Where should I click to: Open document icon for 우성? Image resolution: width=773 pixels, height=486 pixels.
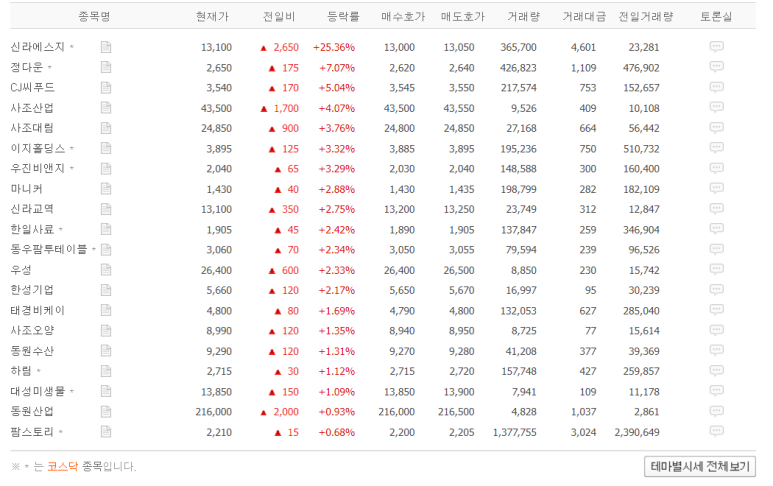point(106,270)
